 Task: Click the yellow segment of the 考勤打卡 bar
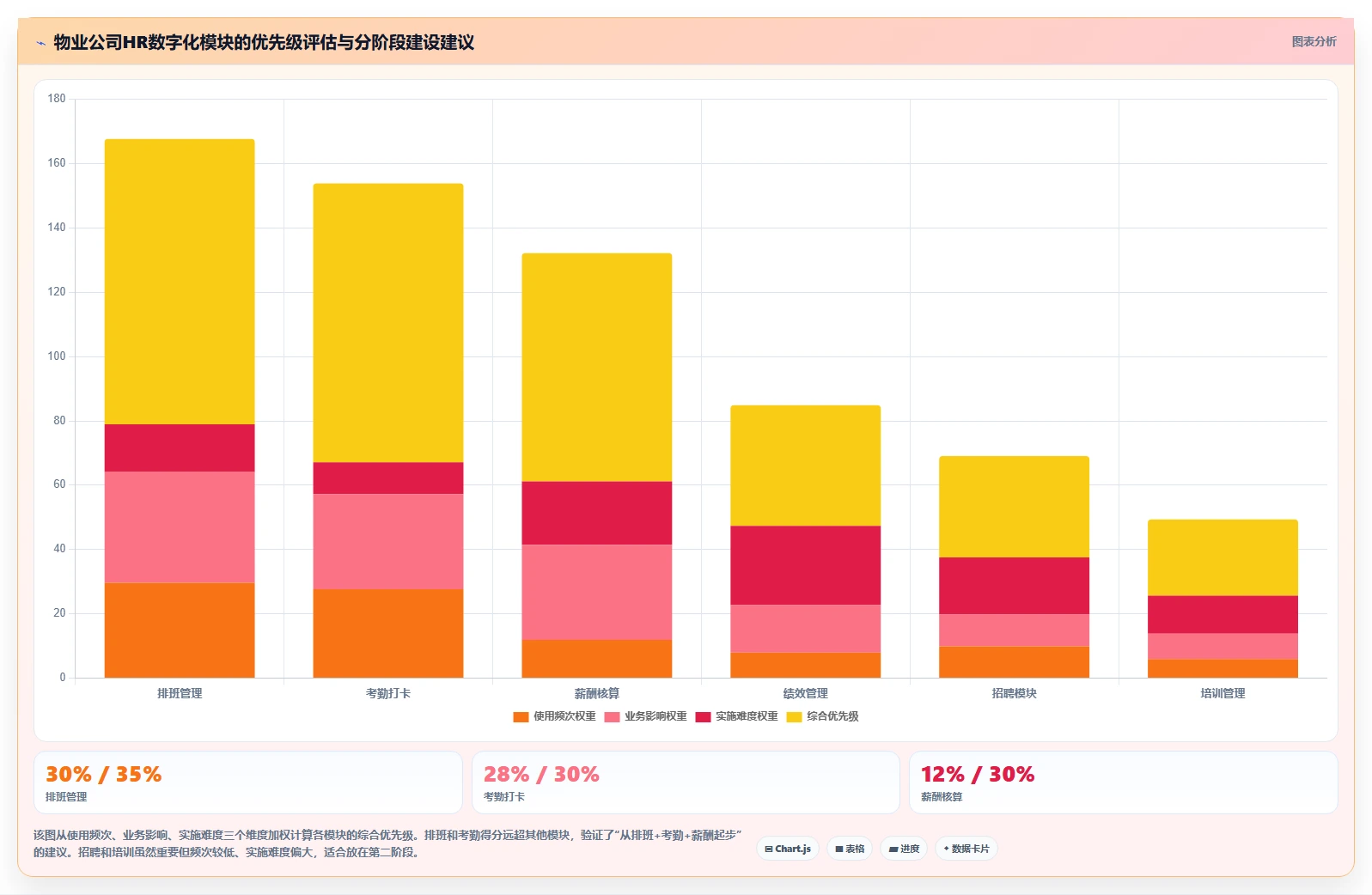click(388, 323)
